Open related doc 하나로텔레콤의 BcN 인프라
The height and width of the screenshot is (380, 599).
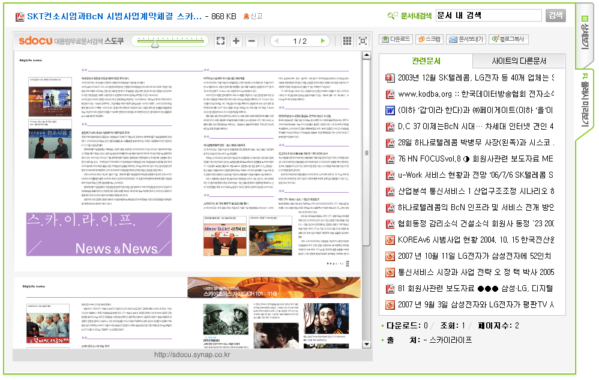tap(475, 208)
